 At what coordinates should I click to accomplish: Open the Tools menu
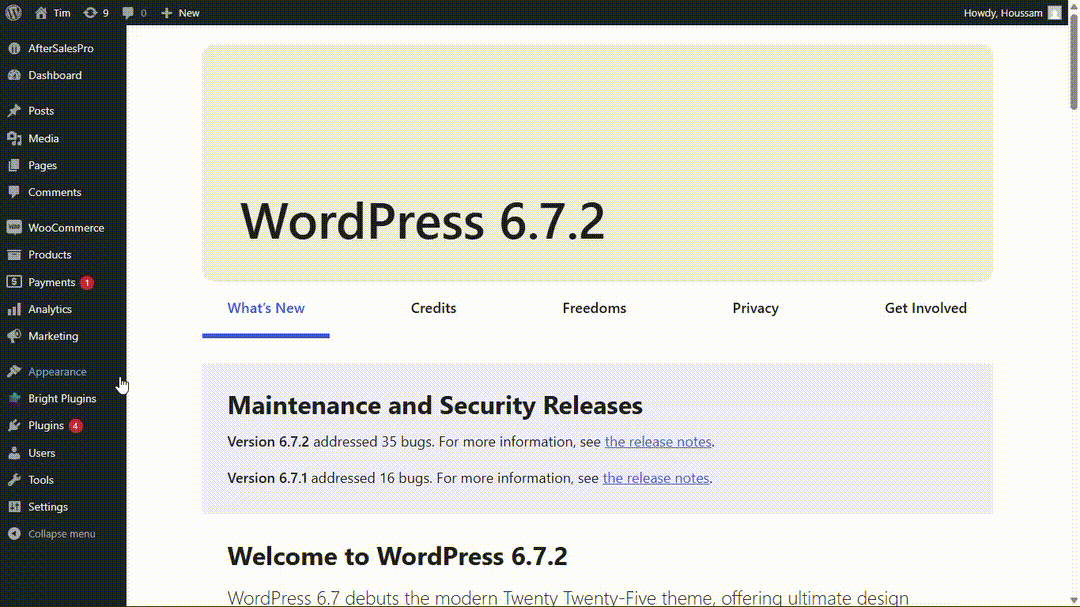[41, 480]
